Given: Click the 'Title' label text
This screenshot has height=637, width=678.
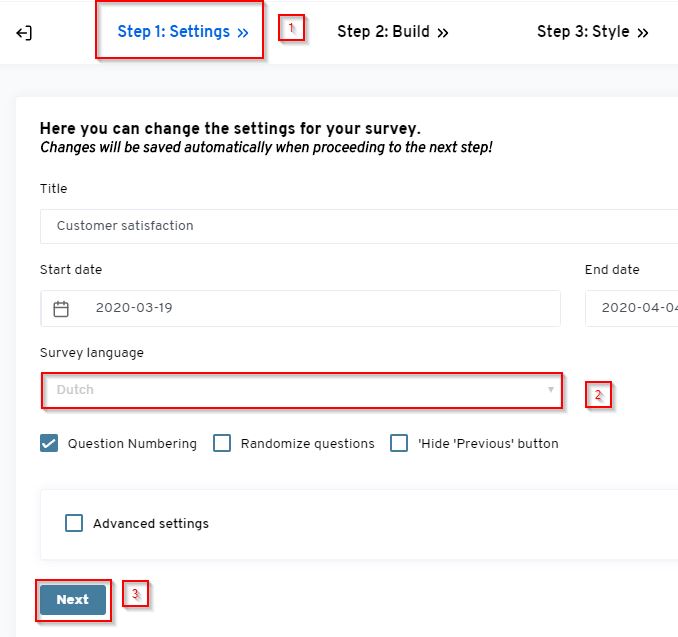Looking at the screenshot, I should [54, 189].
